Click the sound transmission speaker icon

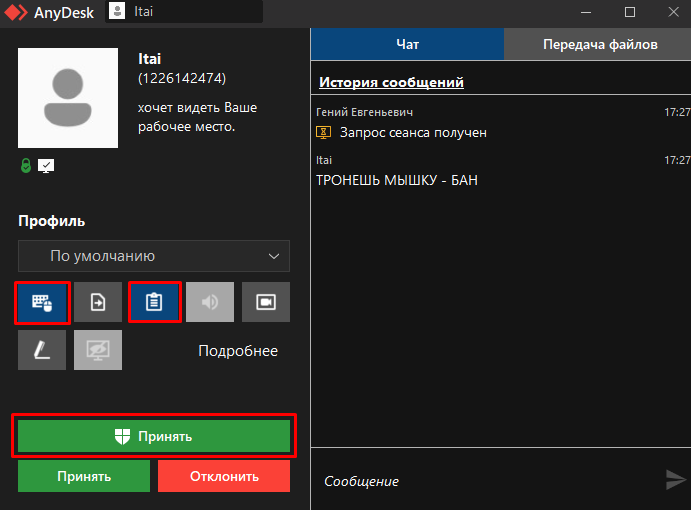(x=210, y=303)
